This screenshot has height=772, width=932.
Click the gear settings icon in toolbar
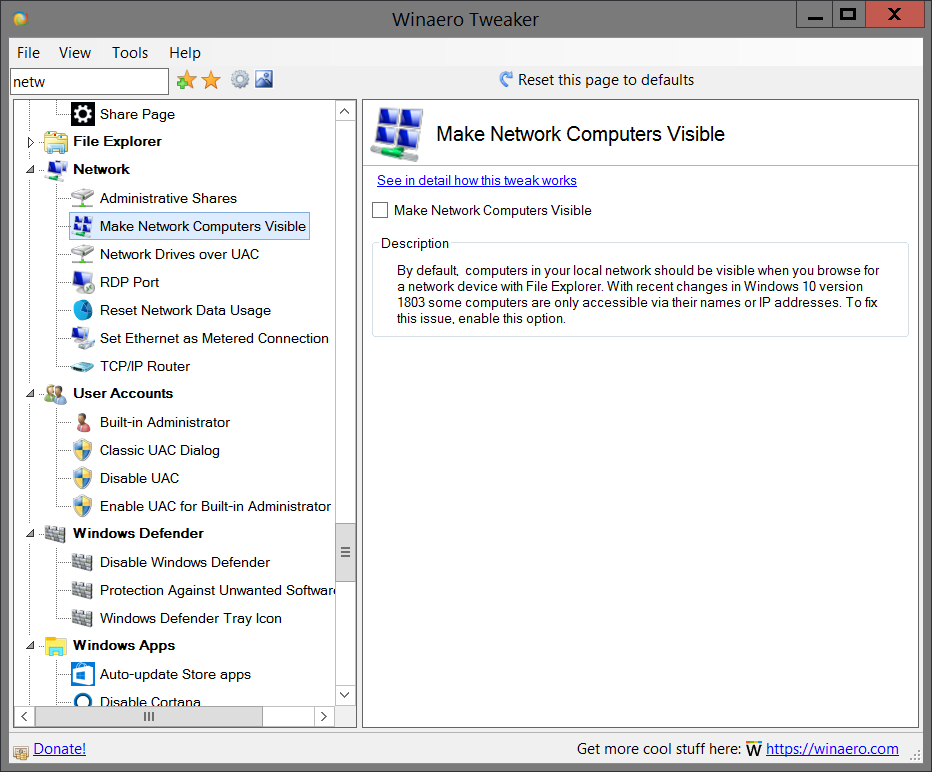[239, 79]
